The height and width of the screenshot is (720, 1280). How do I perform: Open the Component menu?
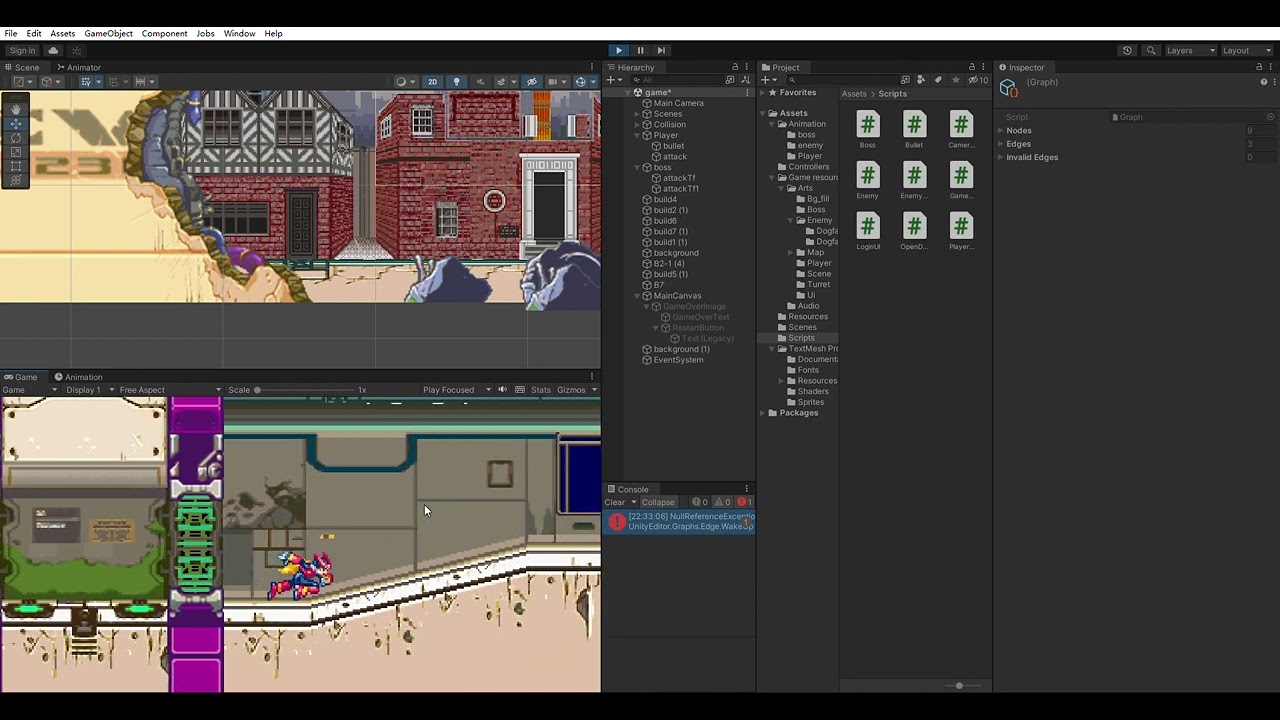(x=164, y=33)
